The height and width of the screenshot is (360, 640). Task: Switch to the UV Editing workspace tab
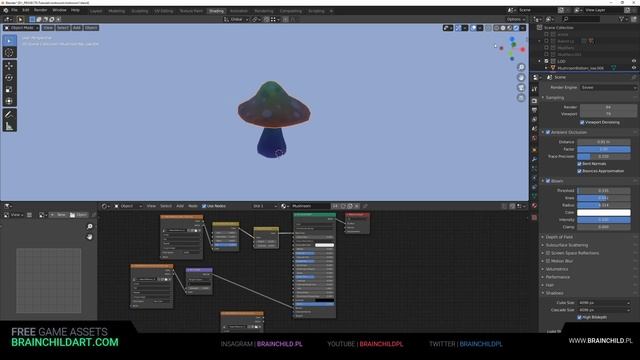[x=164, y=11]
